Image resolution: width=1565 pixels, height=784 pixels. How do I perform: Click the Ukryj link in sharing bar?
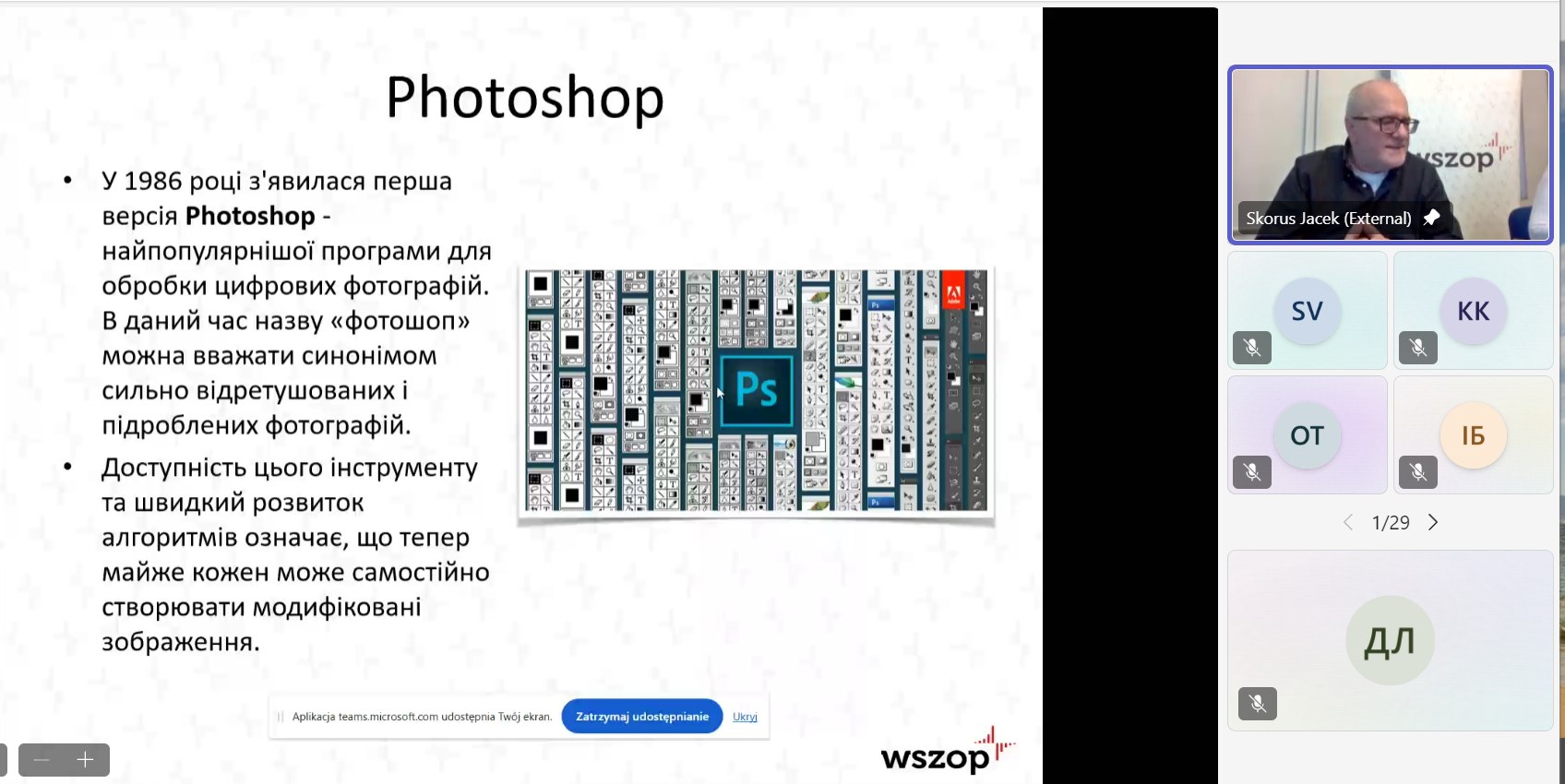pos(745,717)
